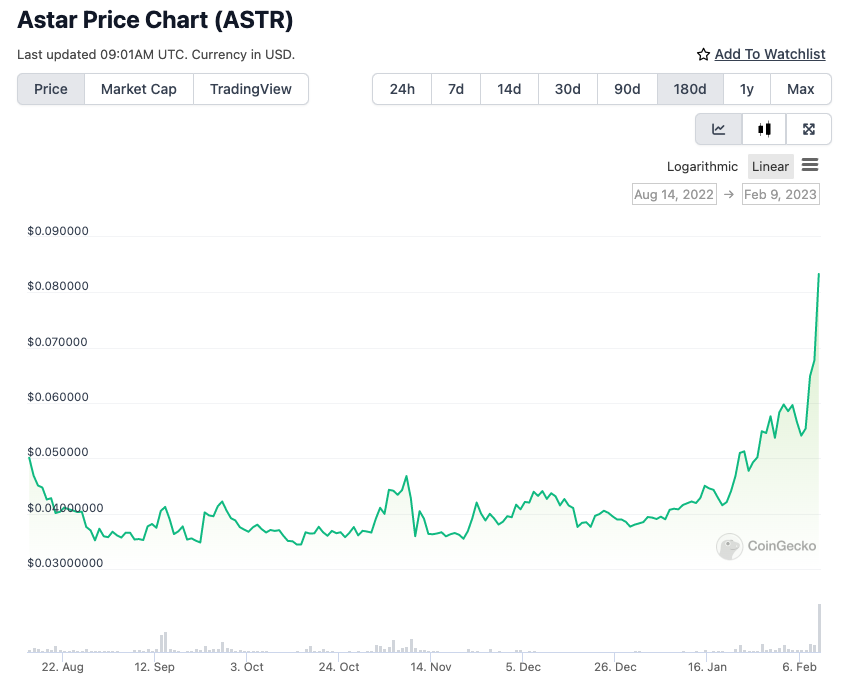Click the 6. Feb date label
The height and width of the screenshot is (684, 842).
800,667
